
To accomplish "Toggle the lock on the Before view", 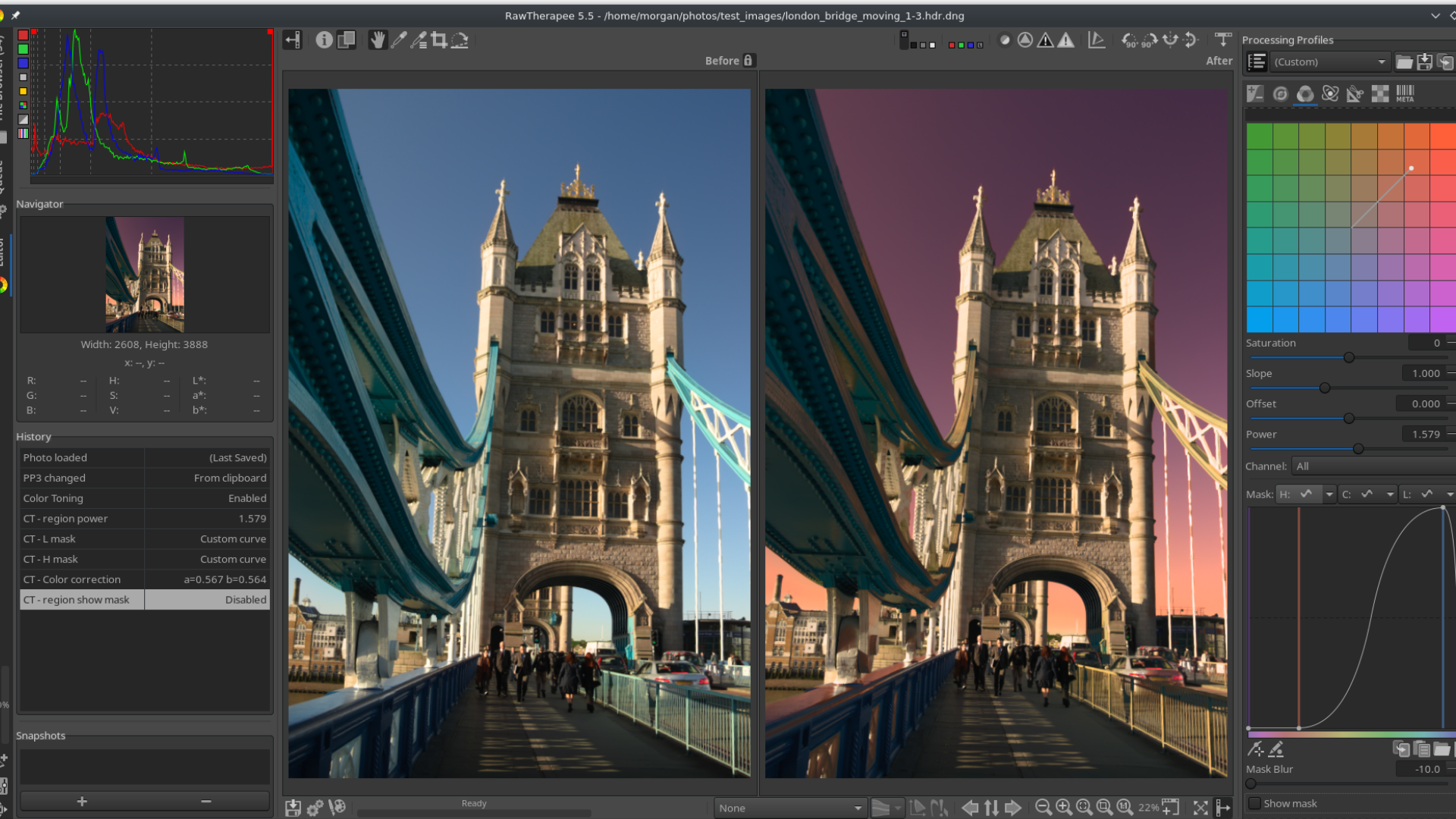I will pyautogui.click(x=748, y=61).
